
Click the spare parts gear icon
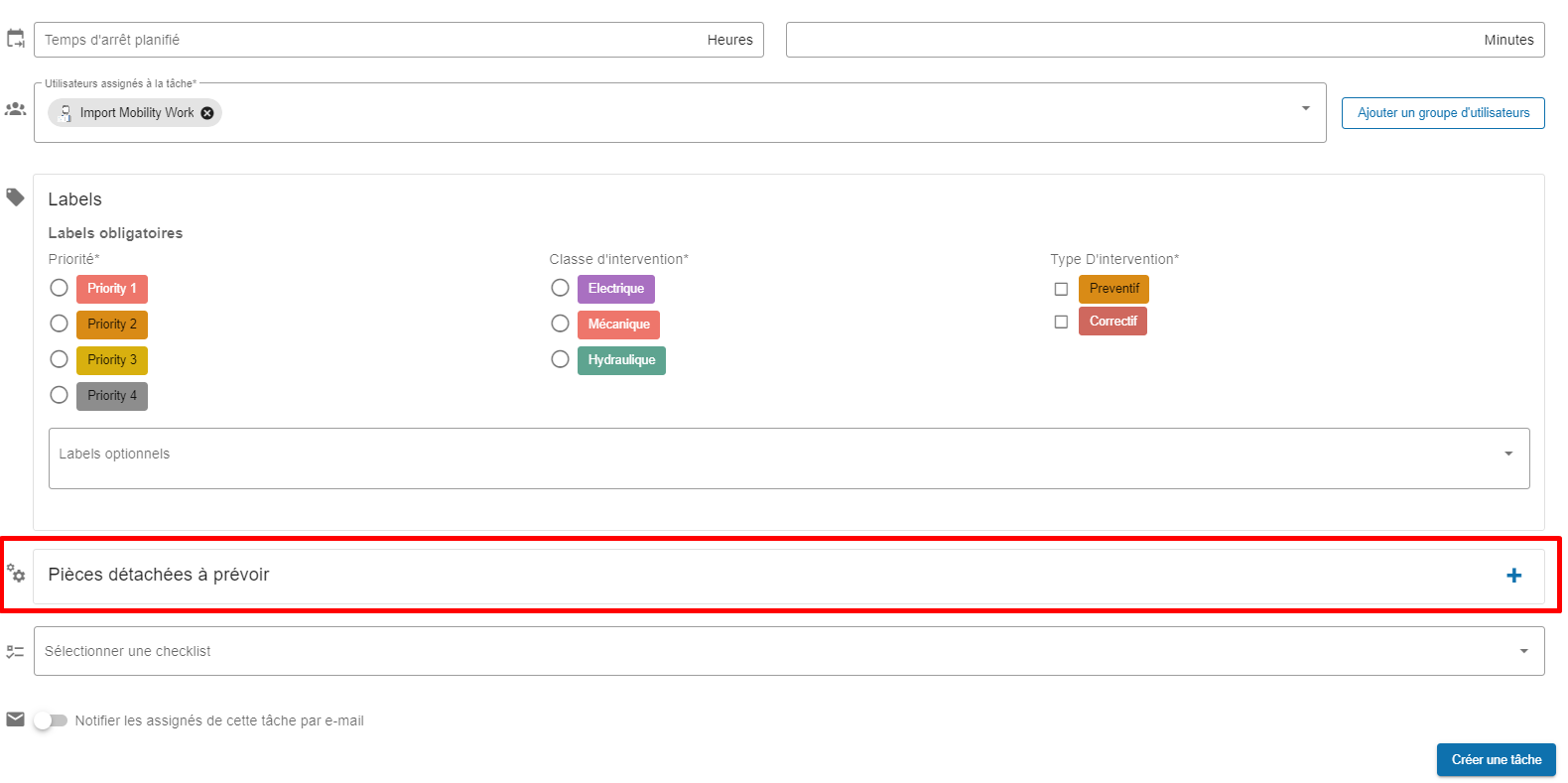[16, 574]
